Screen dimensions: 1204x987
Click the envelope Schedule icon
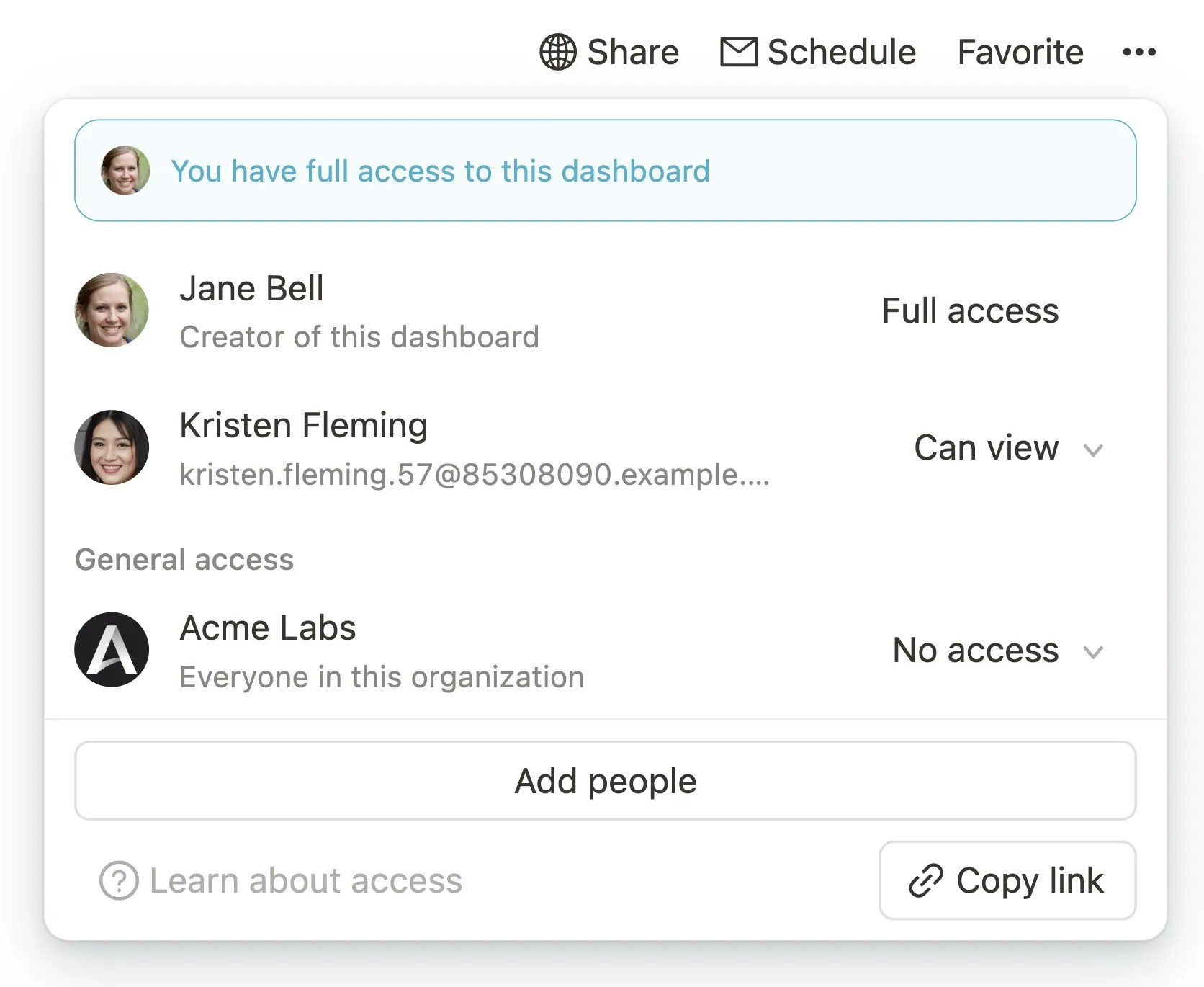tap(738, 52)
